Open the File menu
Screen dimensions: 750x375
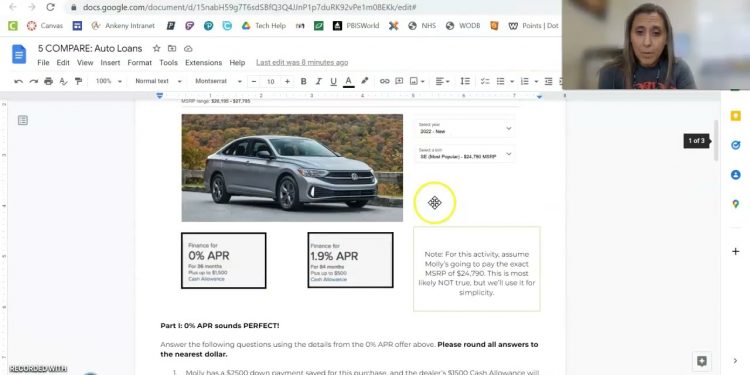(x=43, y=63)
